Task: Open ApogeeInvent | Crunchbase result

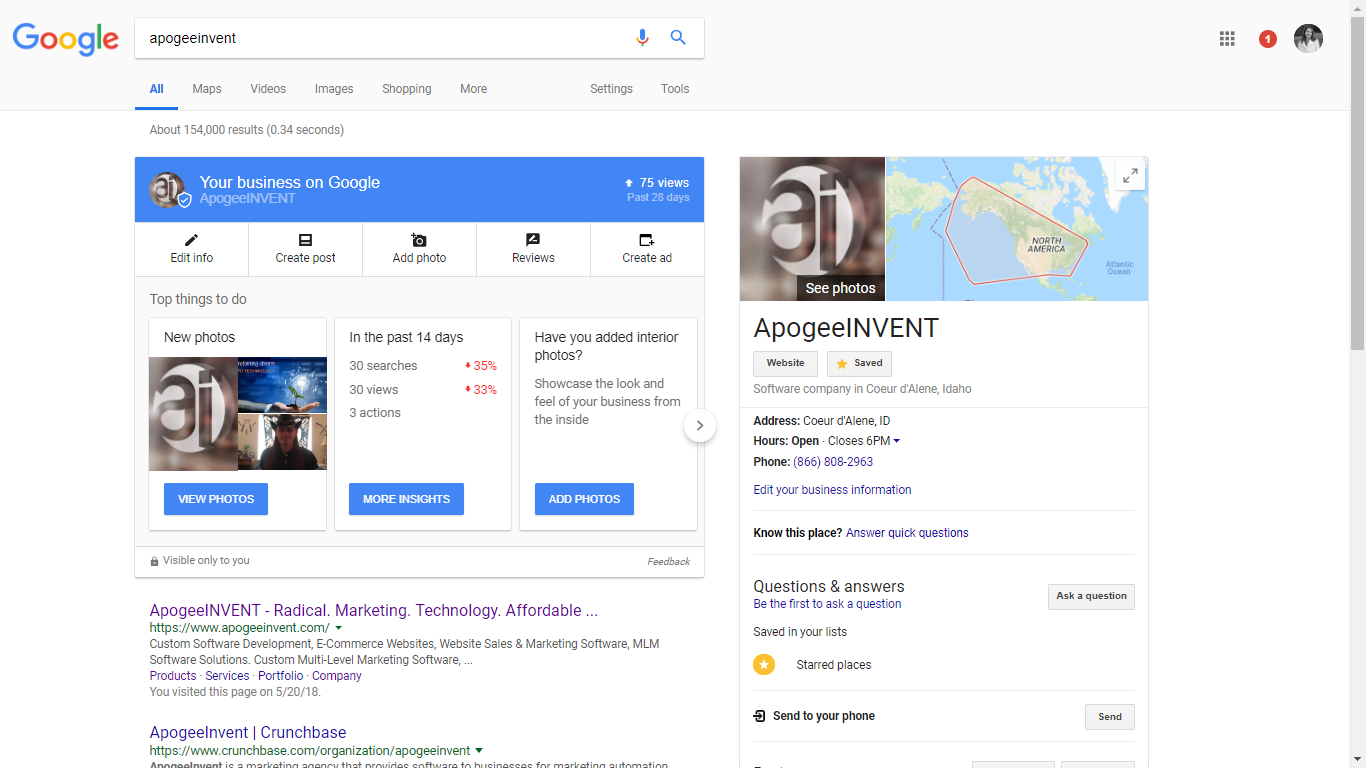Action: click(248, 732)
